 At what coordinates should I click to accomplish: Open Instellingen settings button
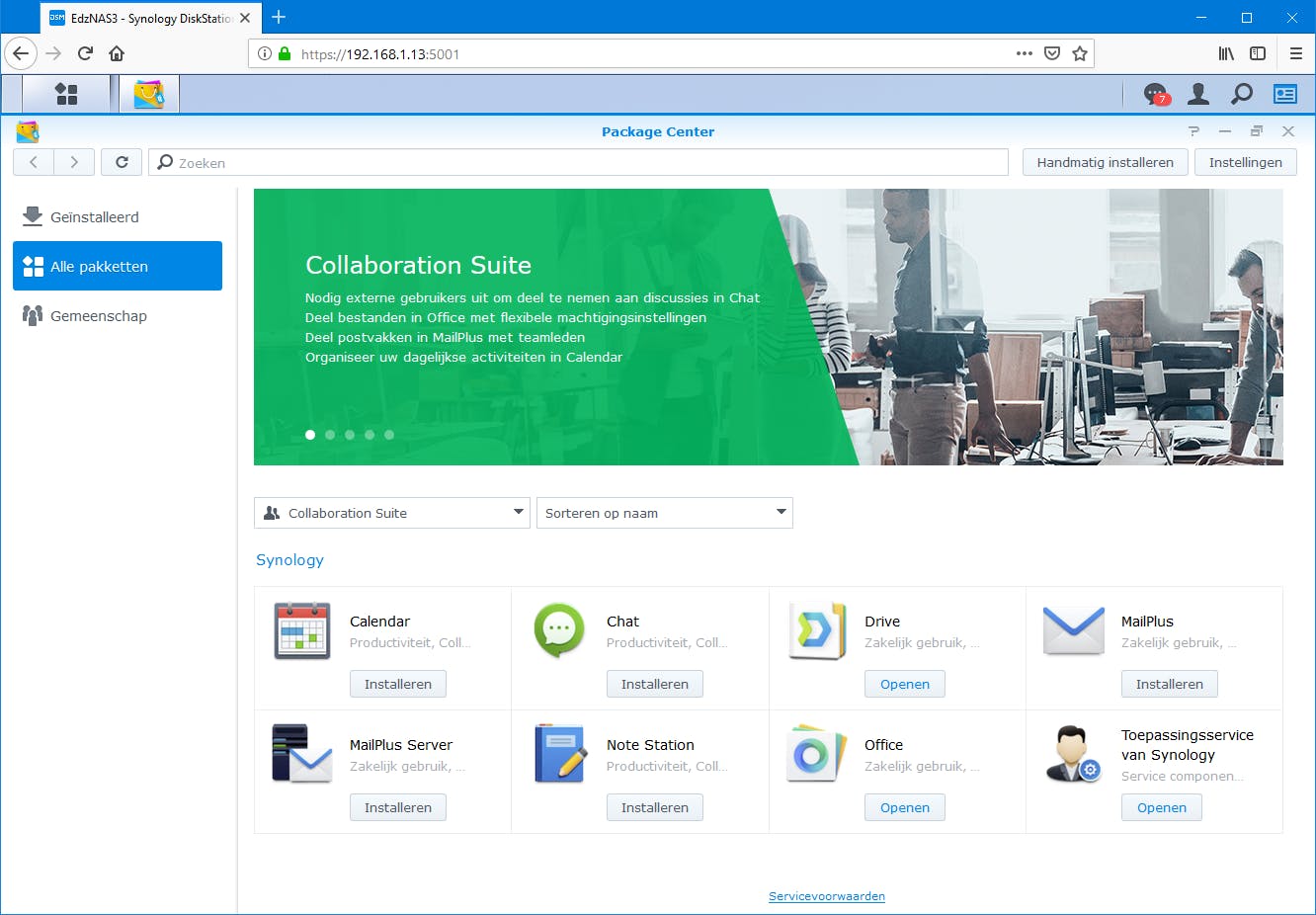pyautogui.click(x=1246, y=162)
